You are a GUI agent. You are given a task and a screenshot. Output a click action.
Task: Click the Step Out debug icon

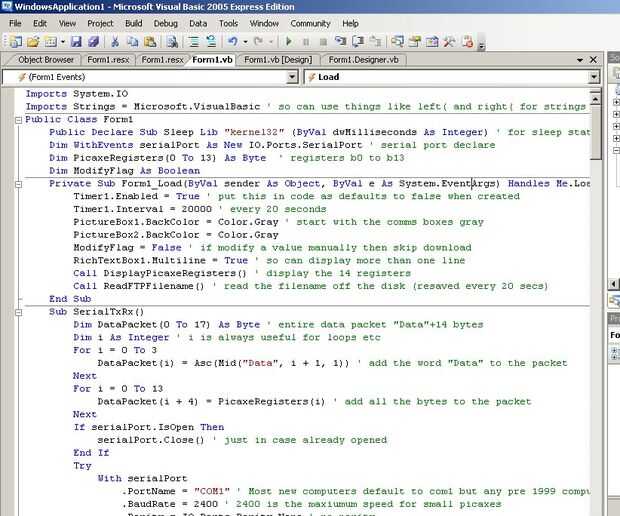tap(375, 41)
